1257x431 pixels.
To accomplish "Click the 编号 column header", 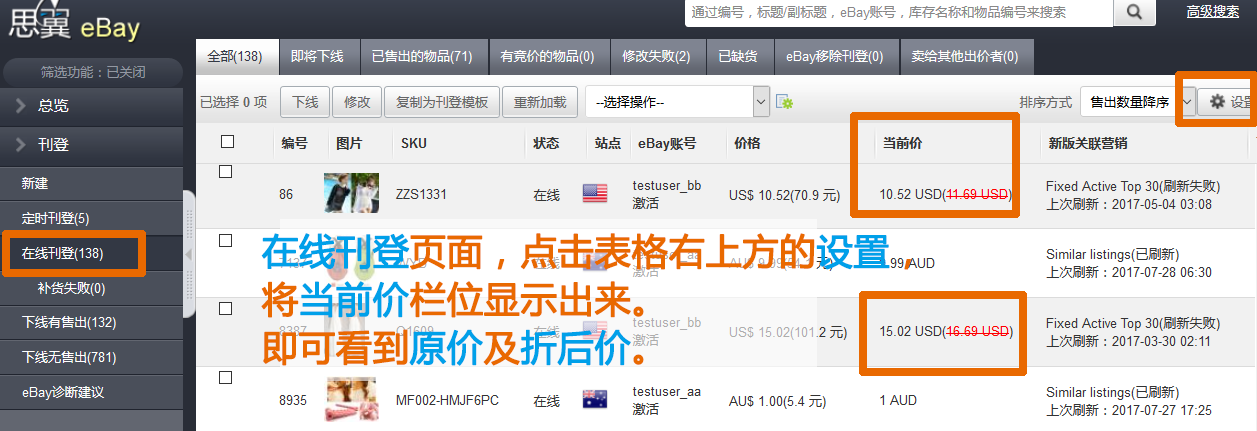I will click(294, 143).
